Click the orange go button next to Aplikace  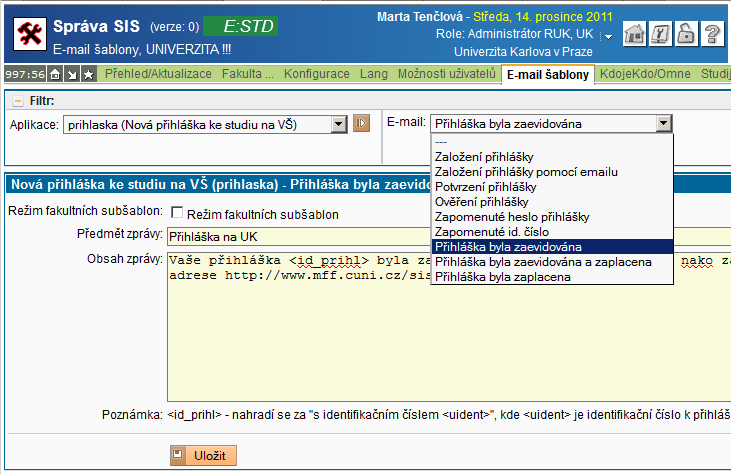click(x=363, y=124)
